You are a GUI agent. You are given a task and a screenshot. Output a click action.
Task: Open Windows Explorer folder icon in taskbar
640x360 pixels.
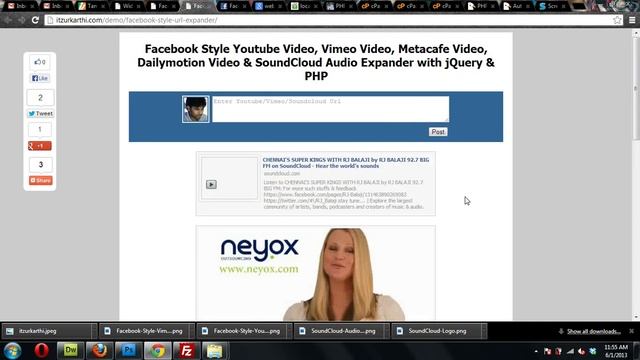pos(215,351)
